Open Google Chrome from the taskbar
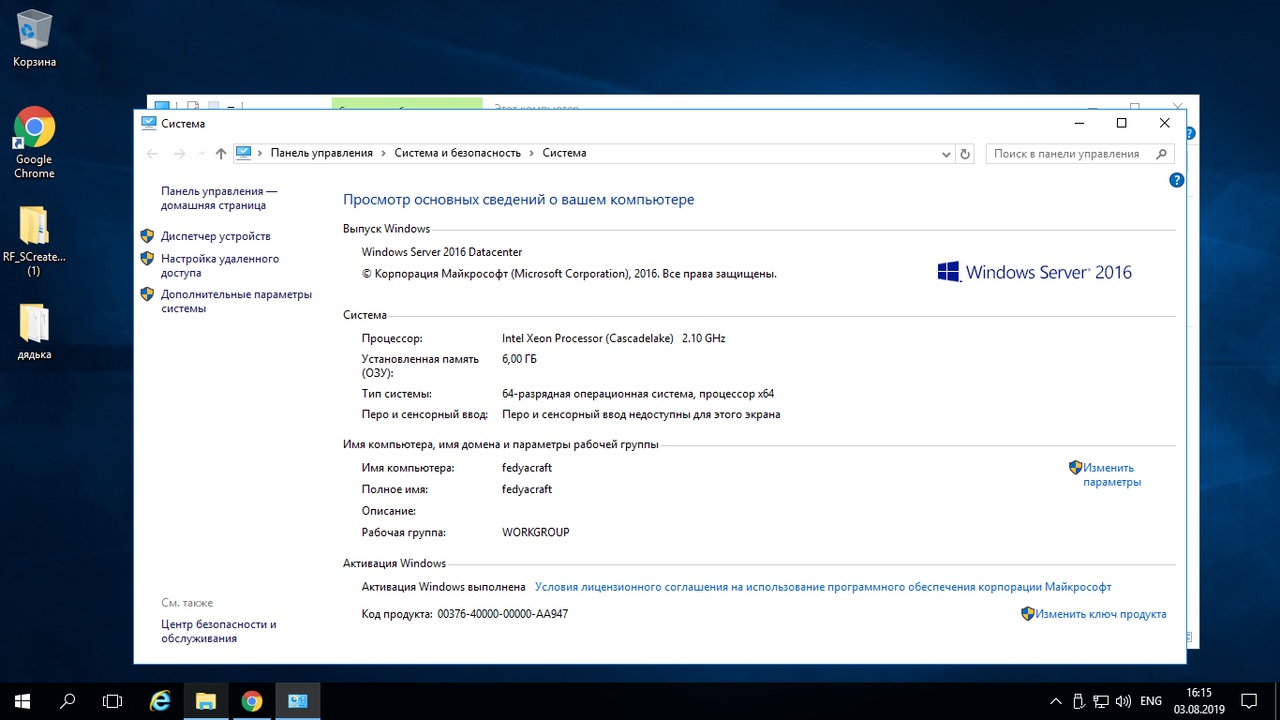Image resolution: width=1280 pixels, height=720 pixels. point(251,701)
